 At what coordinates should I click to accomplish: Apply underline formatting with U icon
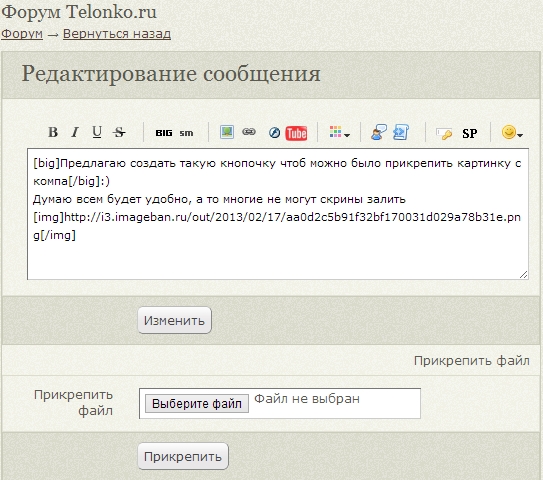[x=97, y=132]
